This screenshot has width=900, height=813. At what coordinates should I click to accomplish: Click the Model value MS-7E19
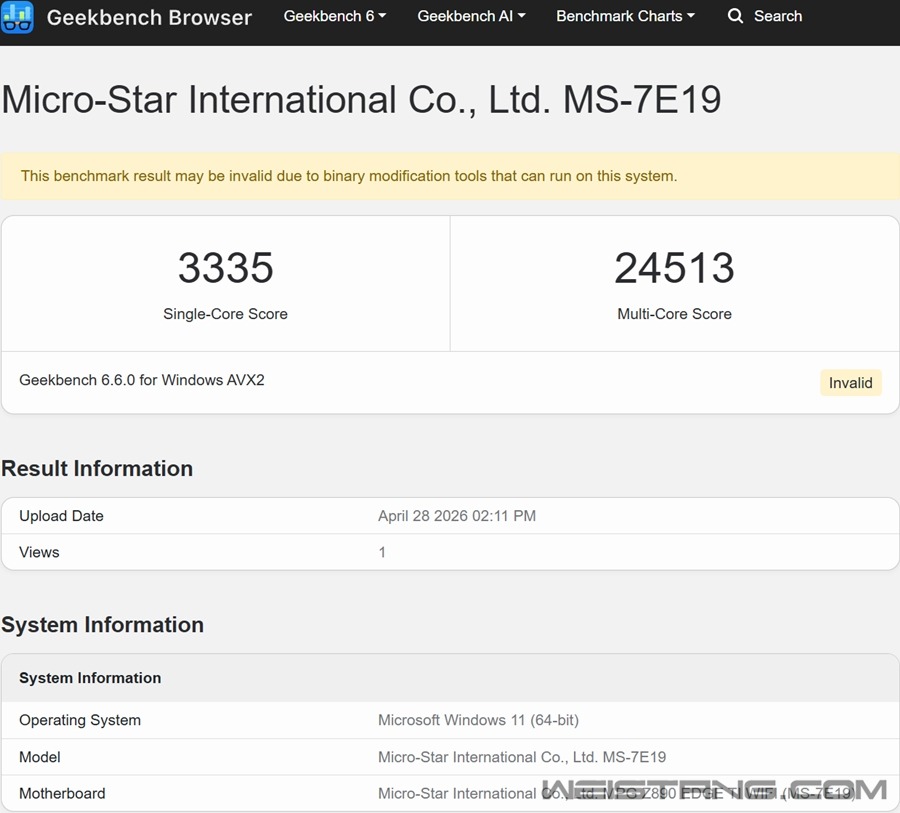point(522,757)
